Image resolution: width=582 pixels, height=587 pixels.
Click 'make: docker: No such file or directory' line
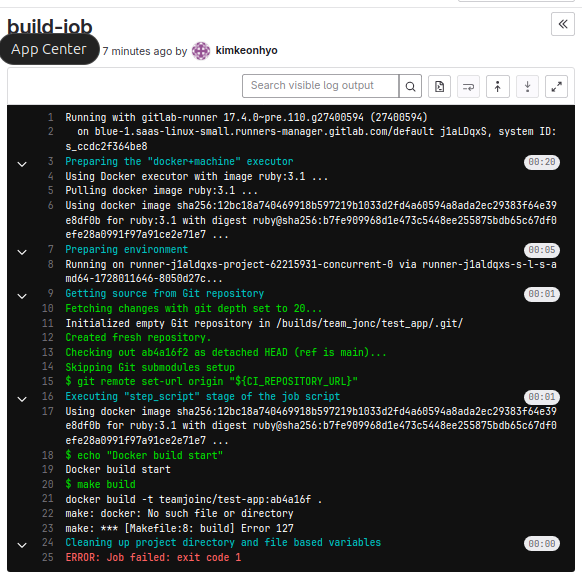coord(179,514)
